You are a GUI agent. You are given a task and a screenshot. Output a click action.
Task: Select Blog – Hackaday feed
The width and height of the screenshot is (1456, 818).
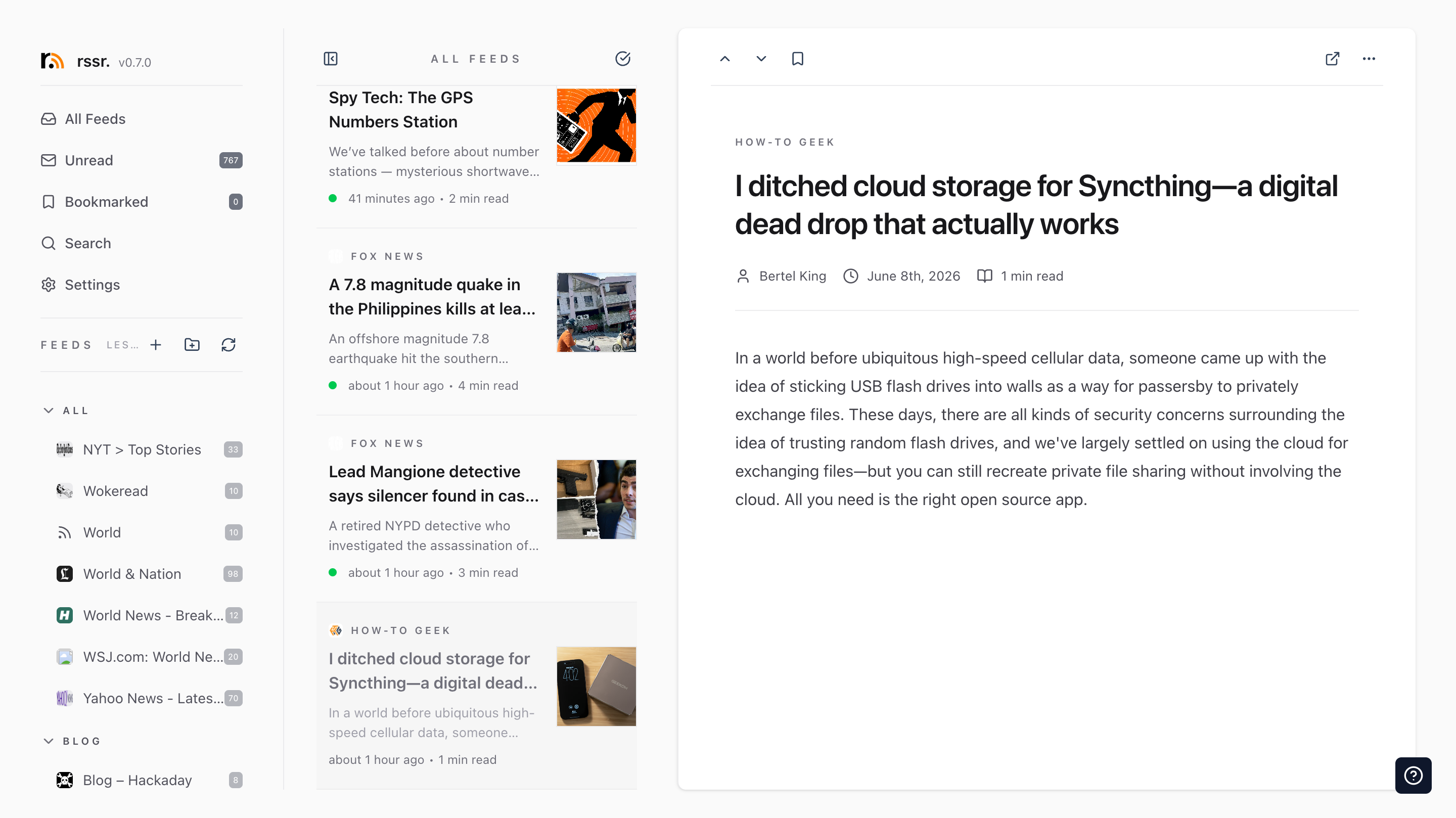tap(149, 780)
